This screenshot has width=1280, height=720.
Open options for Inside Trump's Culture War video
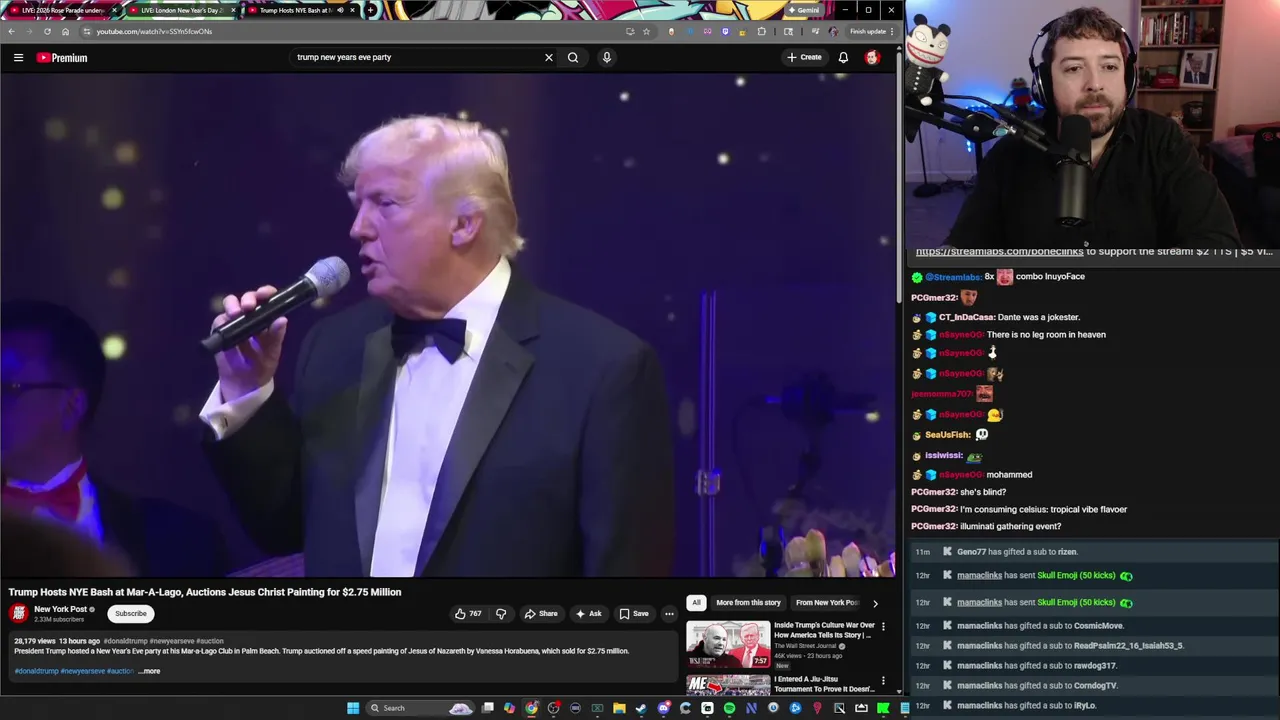pyautogui.click(x=883, y=627)
